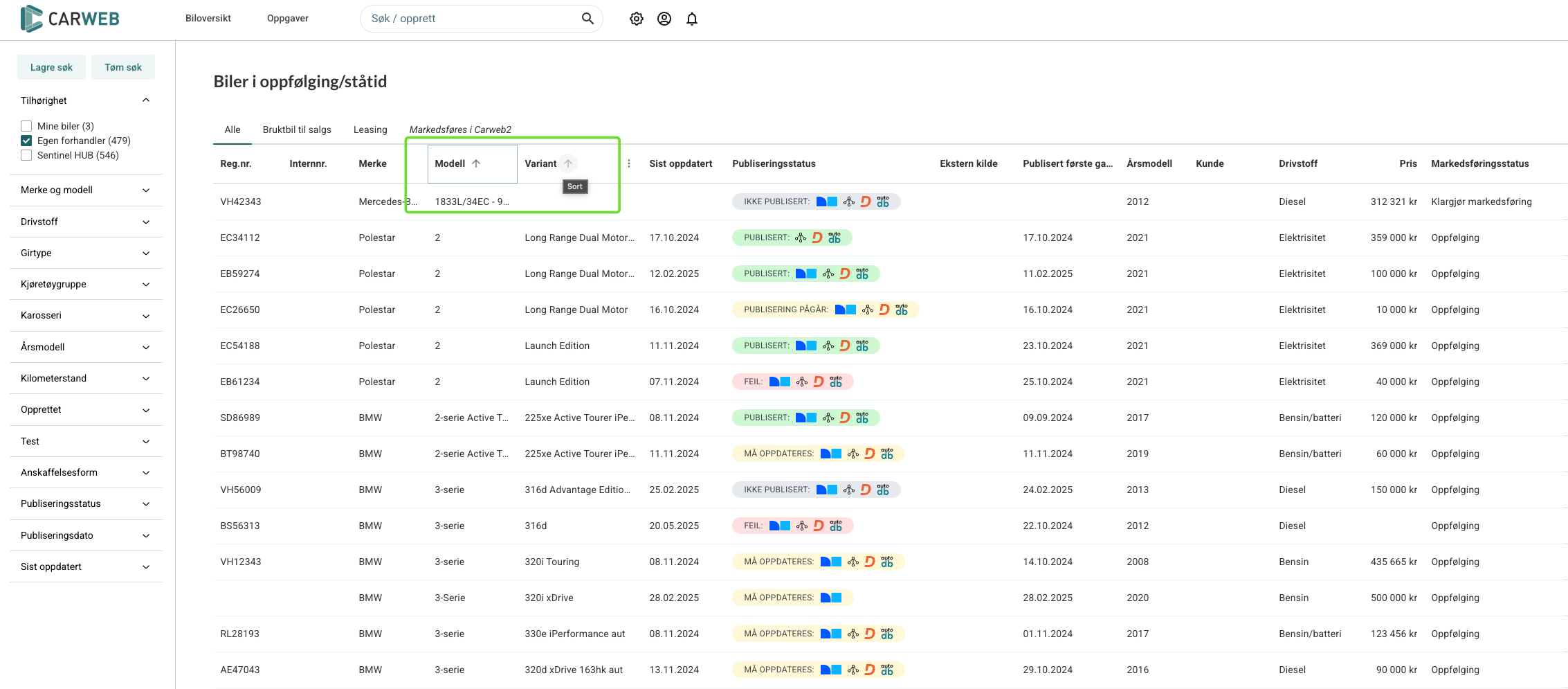This screenshot has width=1568, height=689.
Task: Click the network share icon on row EB61234
Action: 801,382
